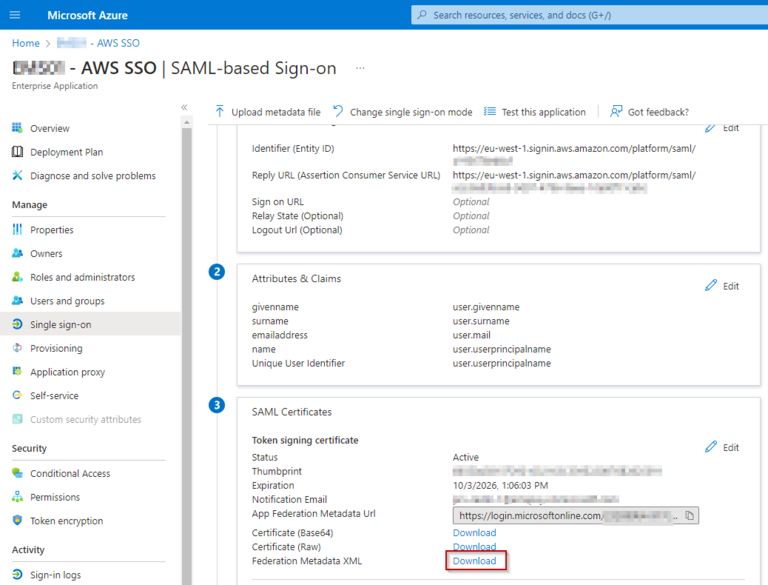The height and width of the screenshot is (585, 768).
Task: Choose Test this application
Action: [543, 112]
